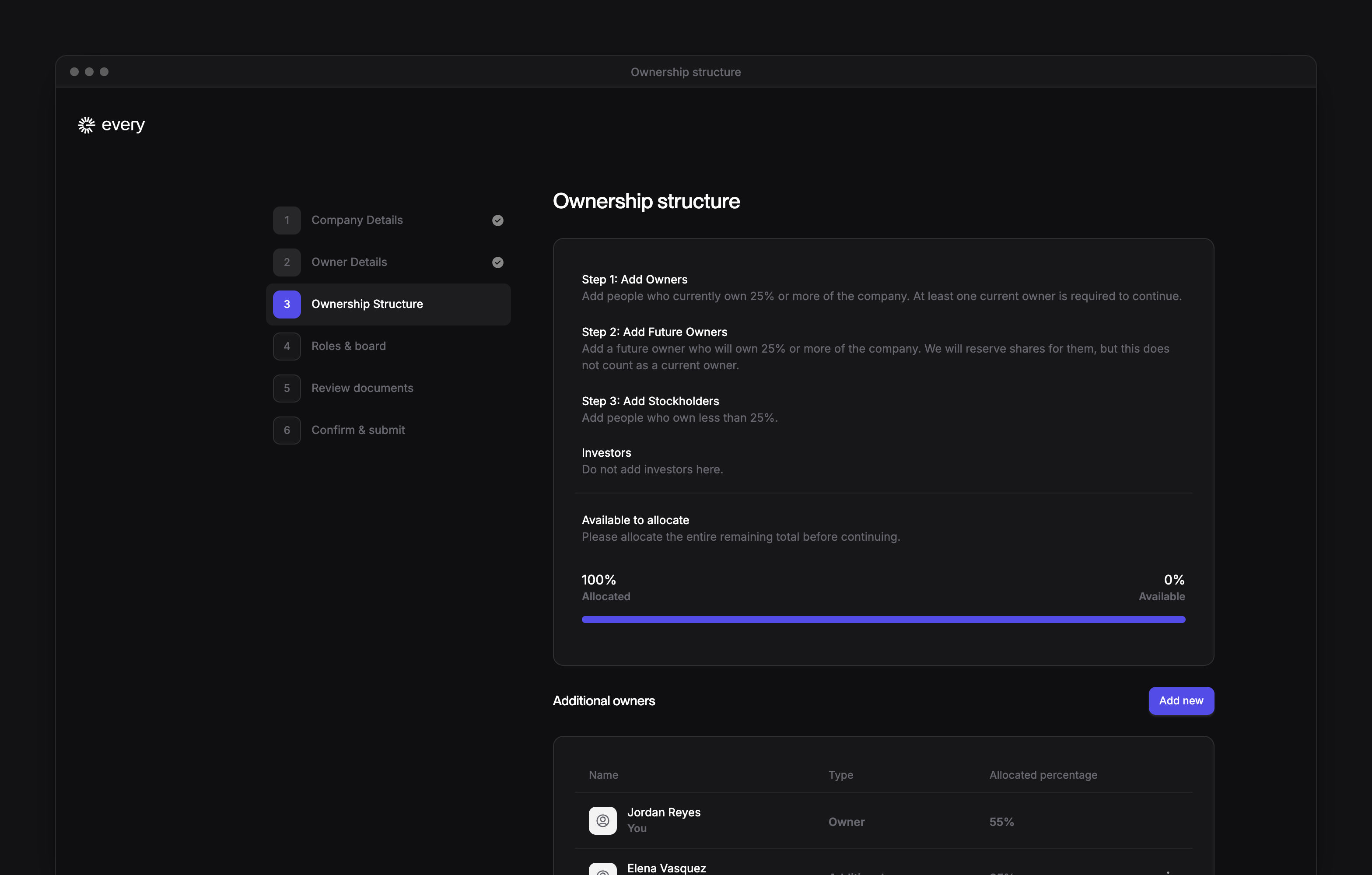
Task: Click the highlighted step 3 badge
Action: (287, 304)
